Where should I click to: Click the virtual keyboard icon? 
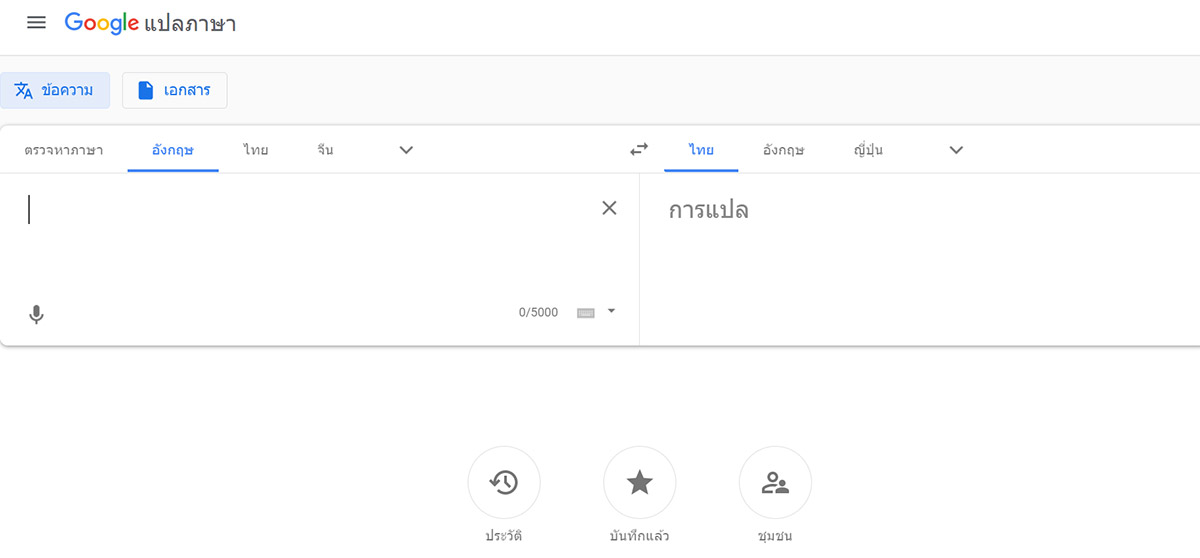[586, 313]
